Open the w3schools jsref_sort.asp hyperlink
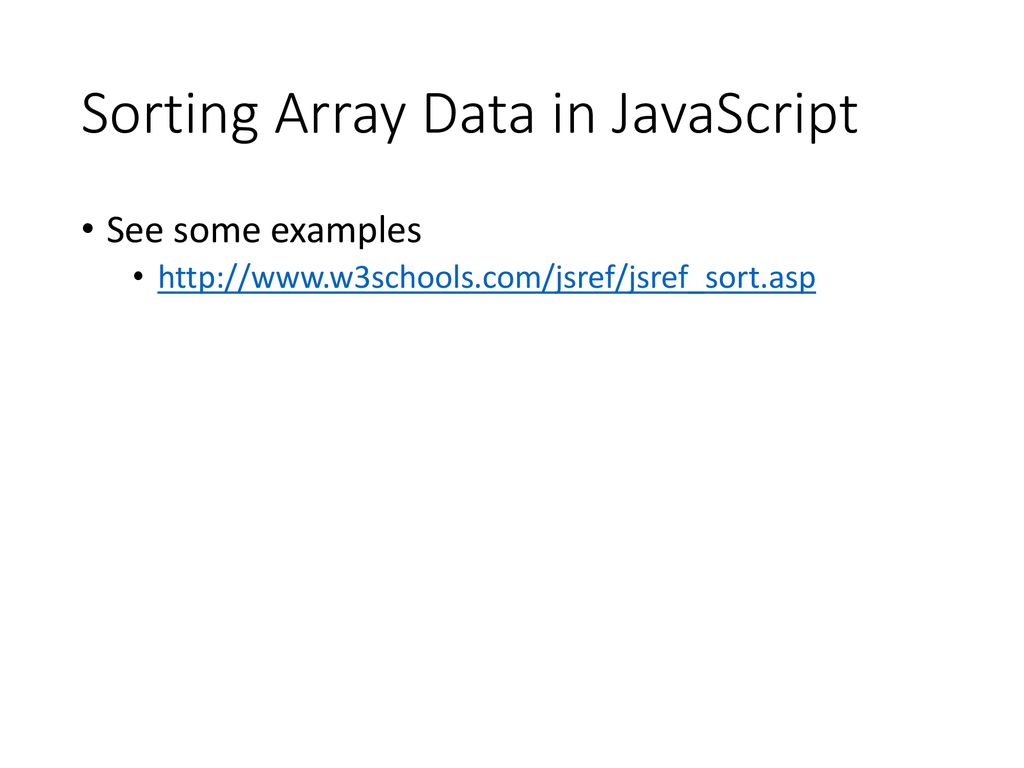This screenshot has width=1024, height=768. coord(487,278)
